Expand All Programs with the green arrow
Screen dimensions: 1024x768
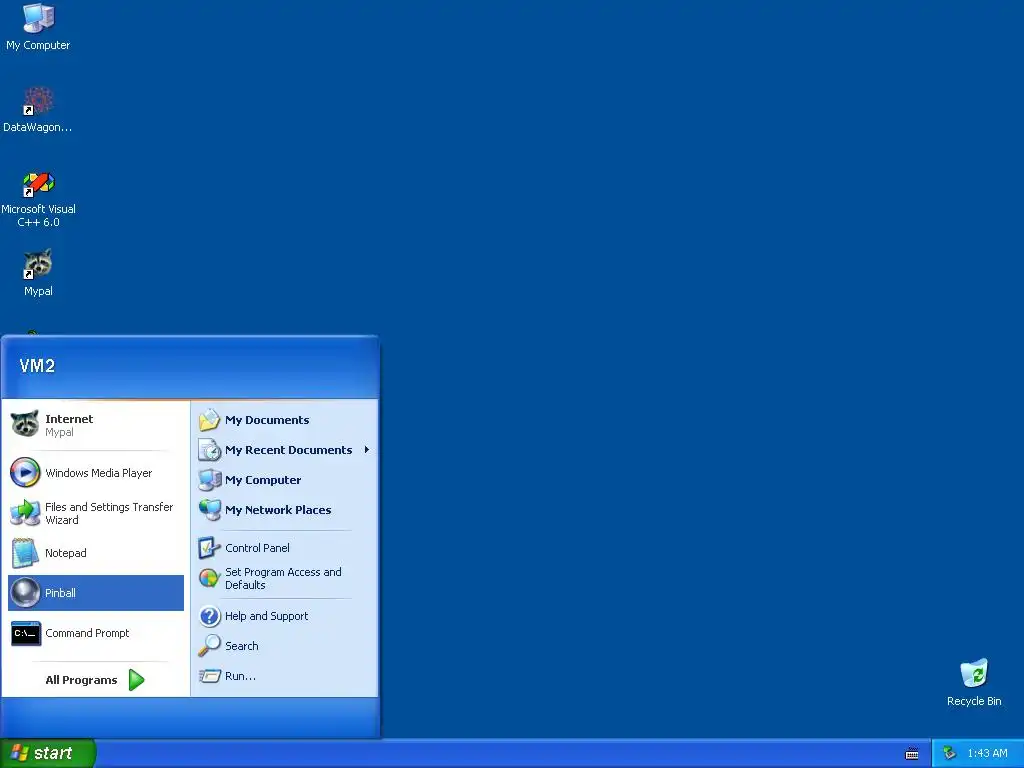[x=136, y=680]
